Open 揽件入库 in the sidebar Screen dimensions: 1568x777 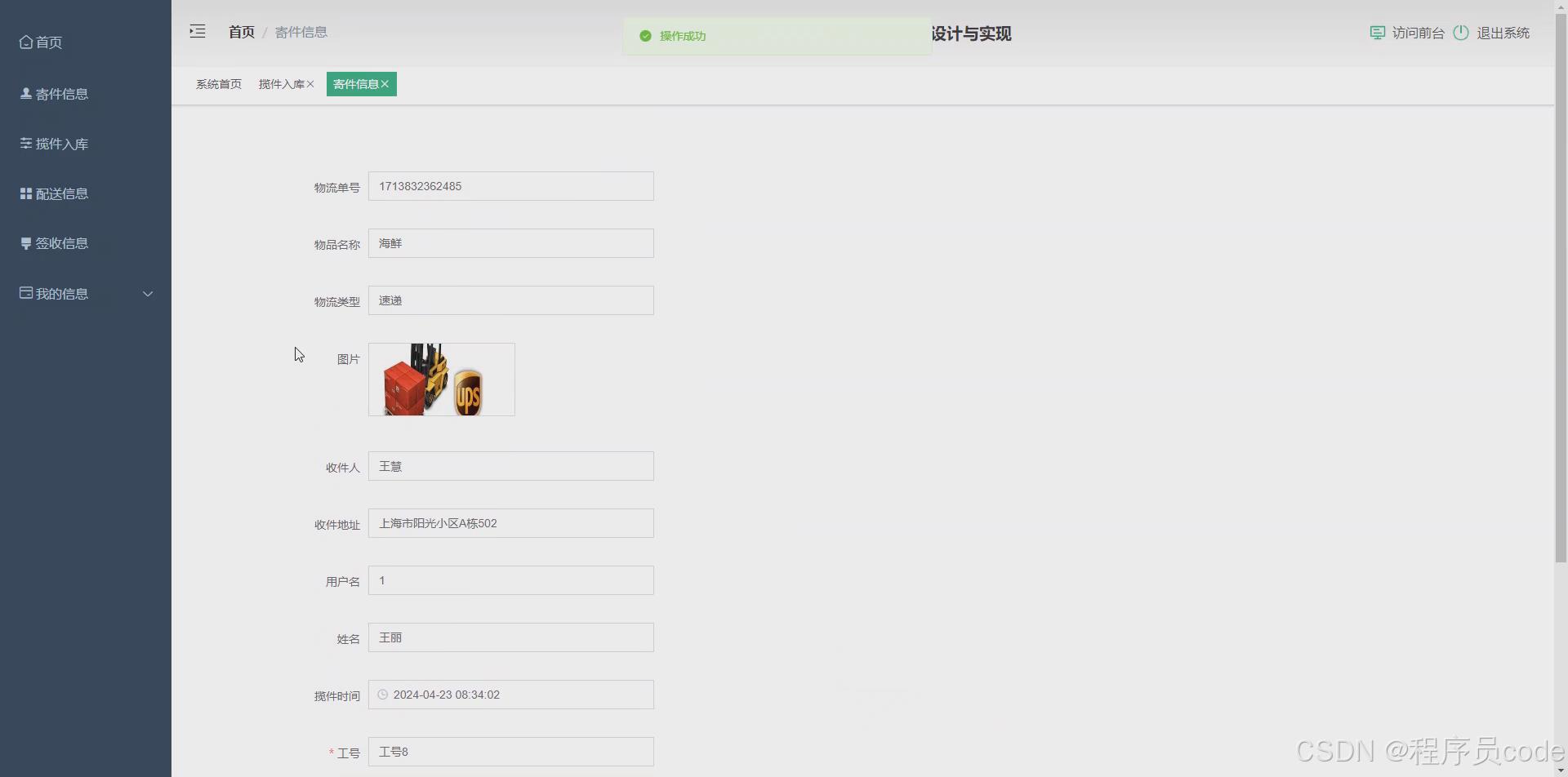[x=86, y=144]
